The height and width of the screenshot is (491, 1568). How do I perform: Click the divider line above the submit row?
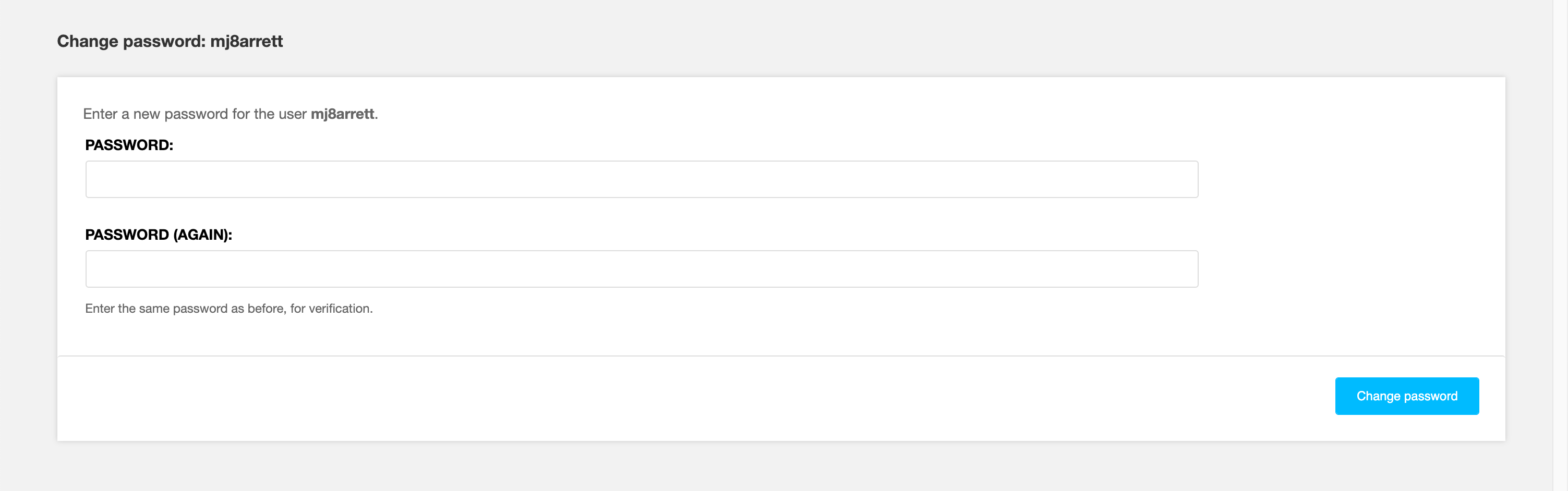[781, 356]
